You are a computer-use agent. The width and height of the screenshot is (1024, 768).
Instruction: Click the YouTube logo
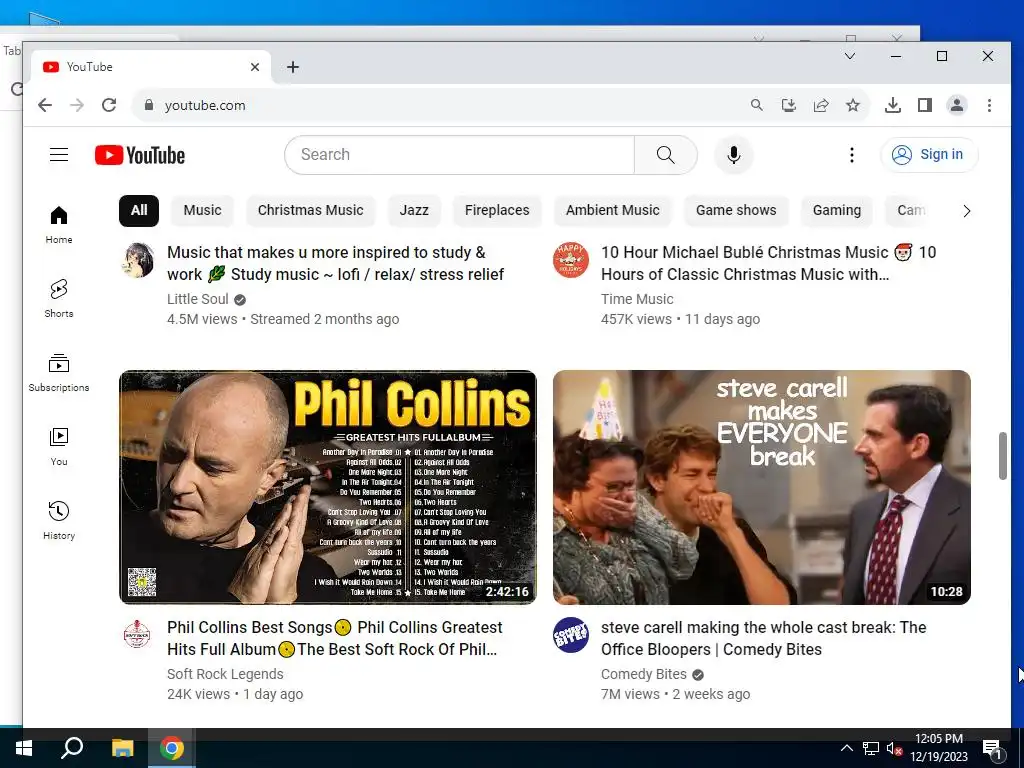140,155
